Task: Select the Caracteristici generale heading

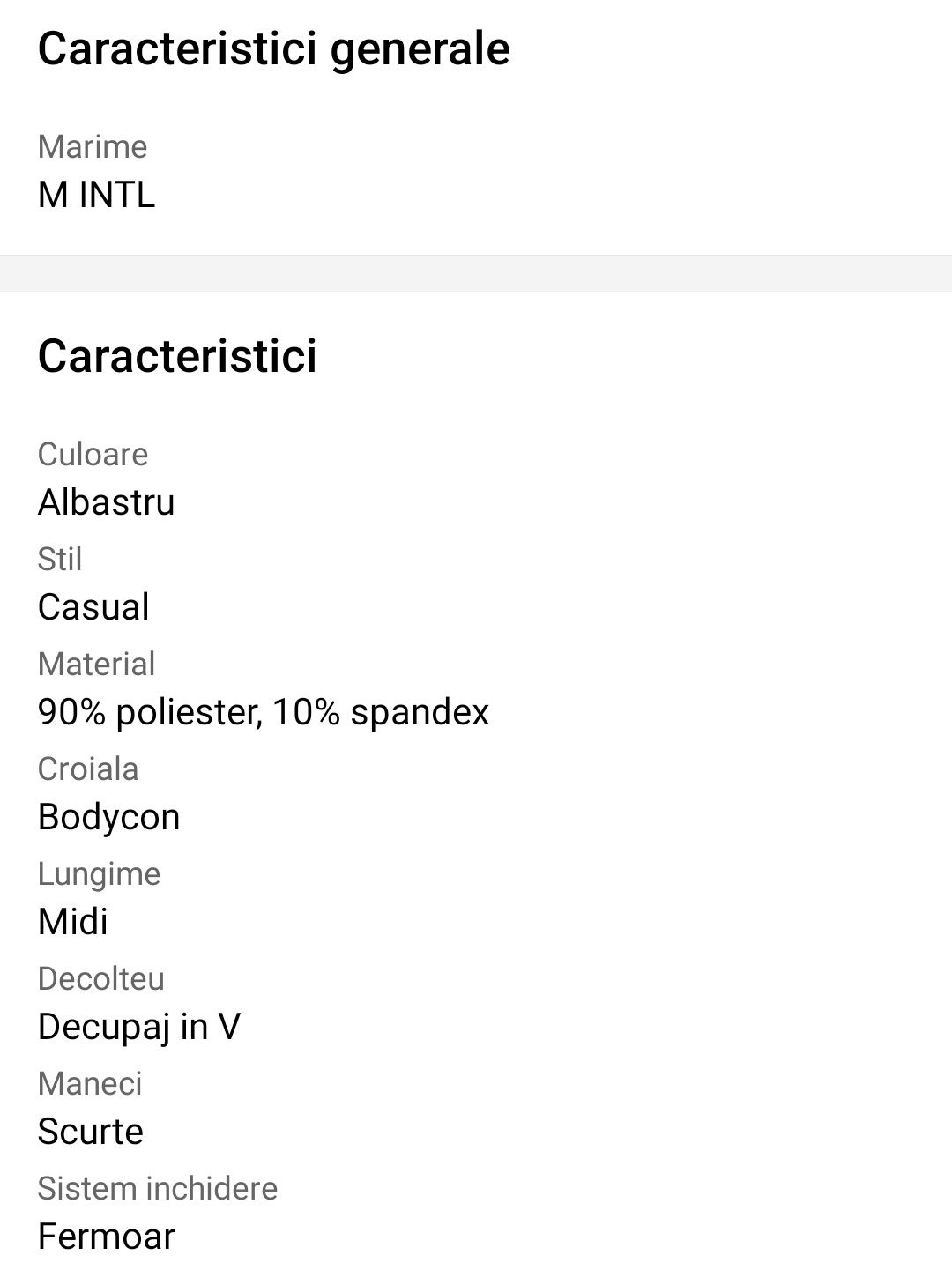Action: point(273,49)
